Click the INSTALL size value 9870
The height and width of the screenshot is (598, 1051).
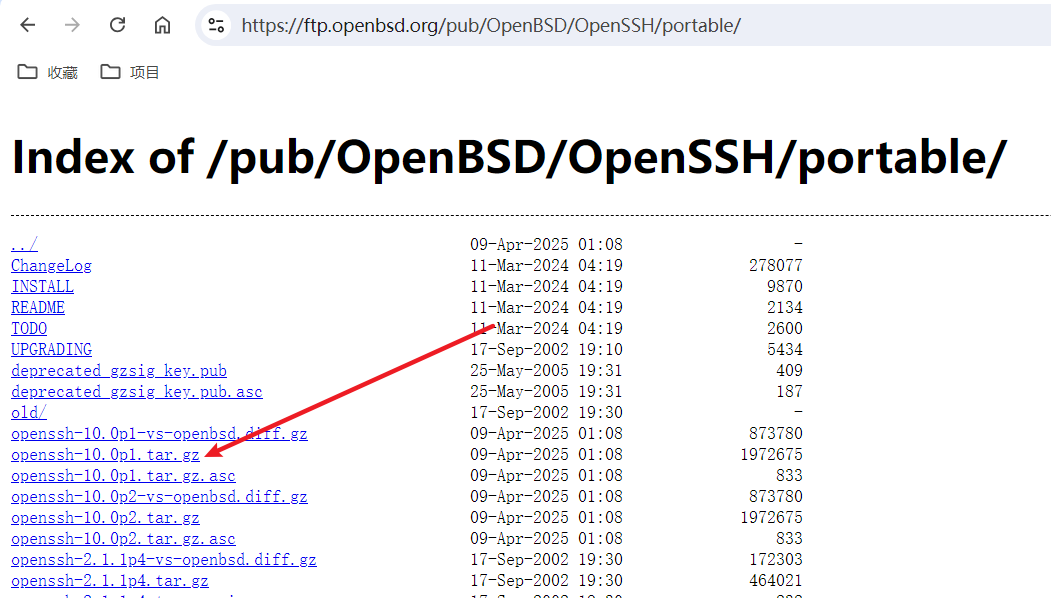(785, 286)
